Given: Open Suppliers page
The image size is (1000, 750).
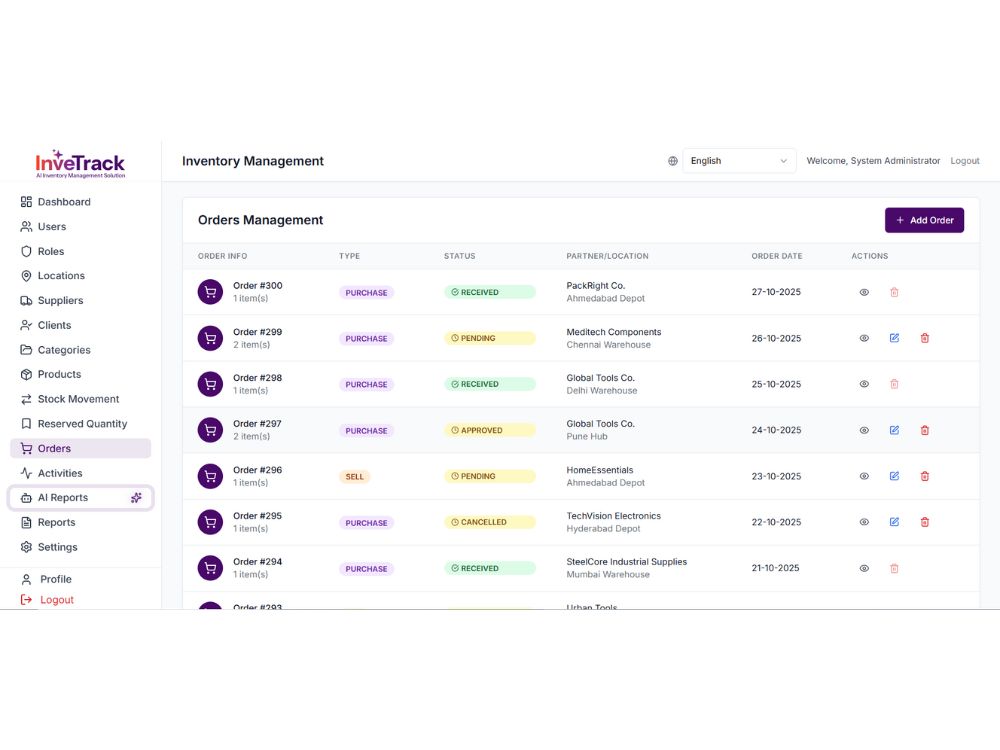Looking at the screenshot, I should pyautogui.click(x=81, y=300).
